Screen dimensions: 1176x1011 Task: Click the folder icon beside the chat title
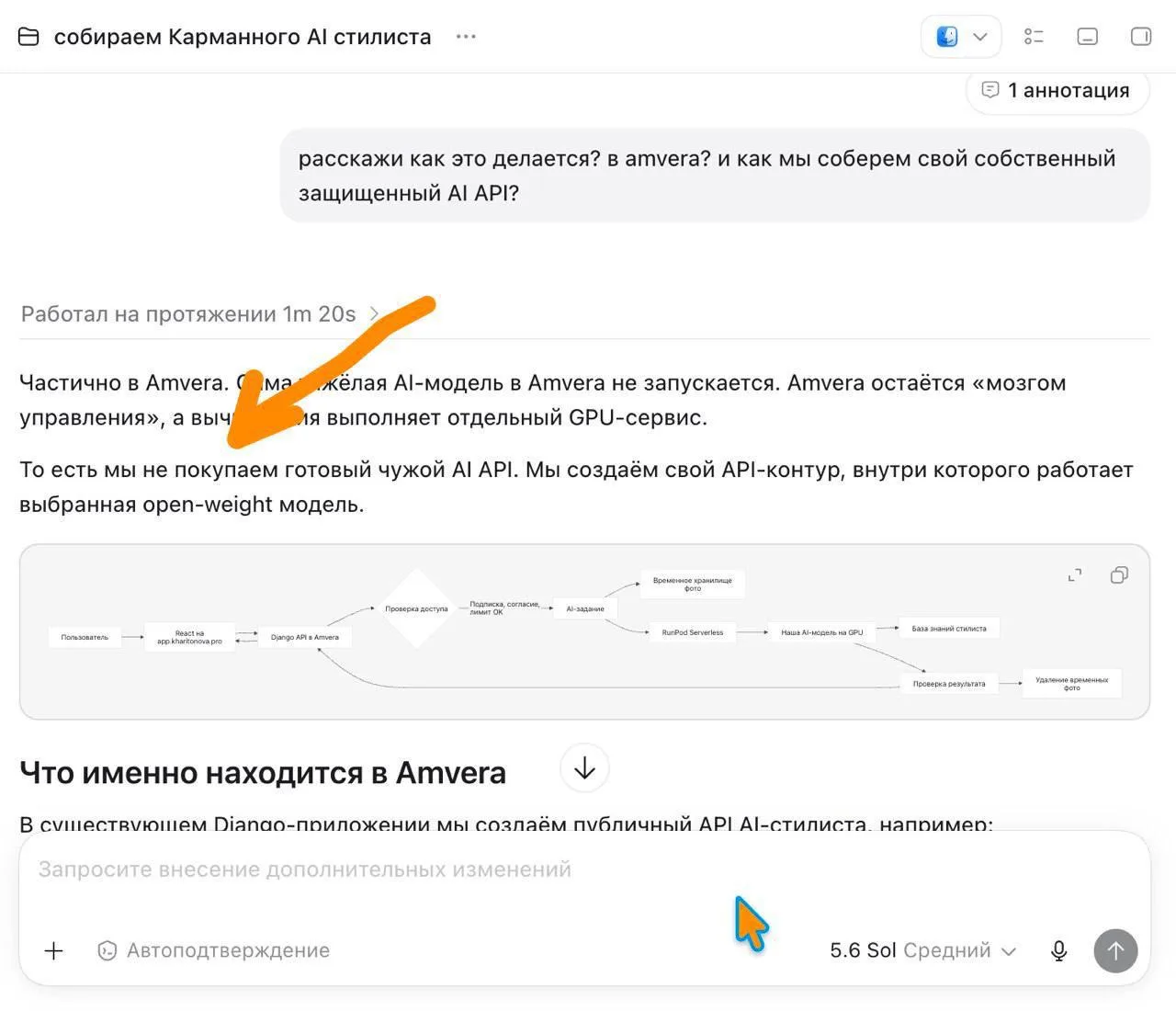coord(28,37)
